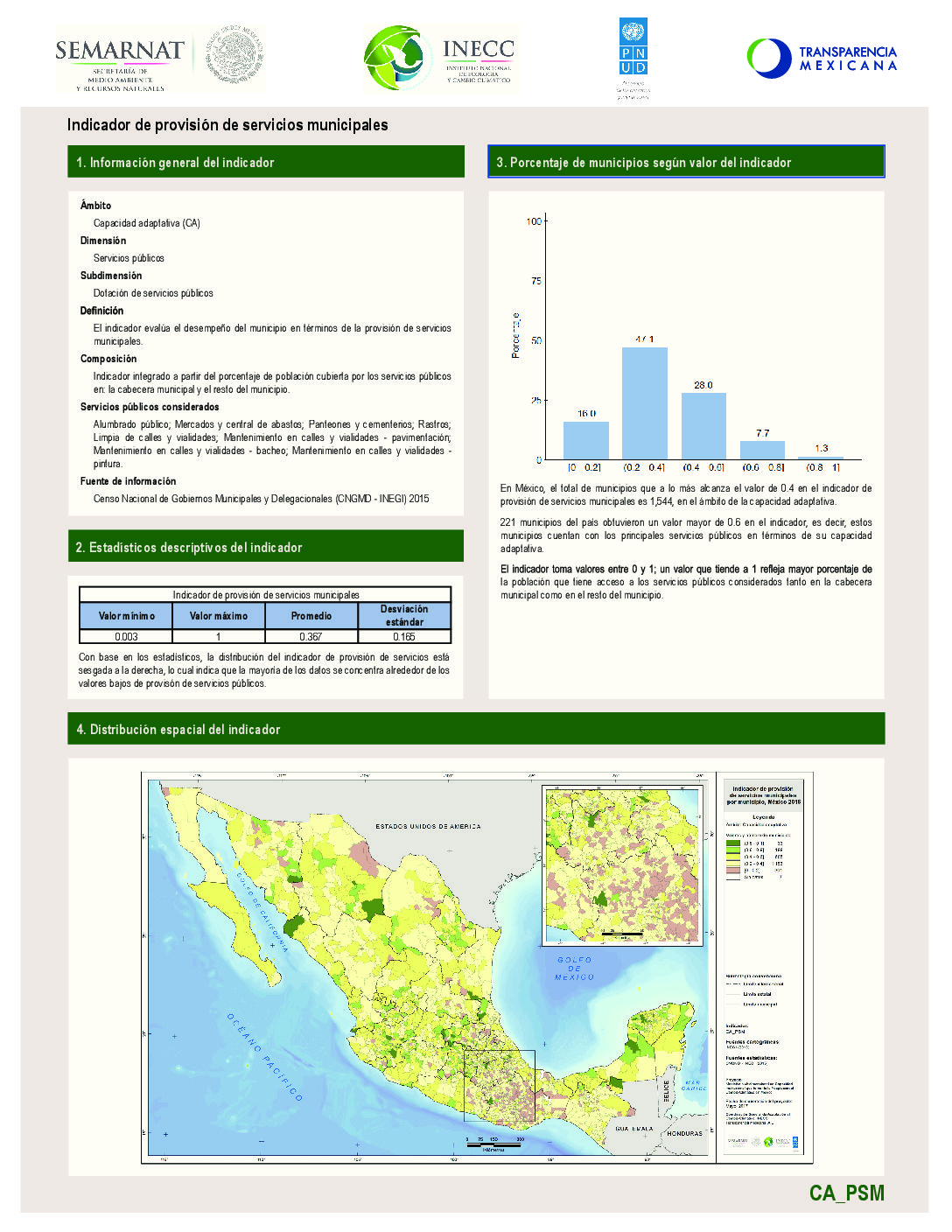Select the dark green map legend swatch

click(733, 843)
